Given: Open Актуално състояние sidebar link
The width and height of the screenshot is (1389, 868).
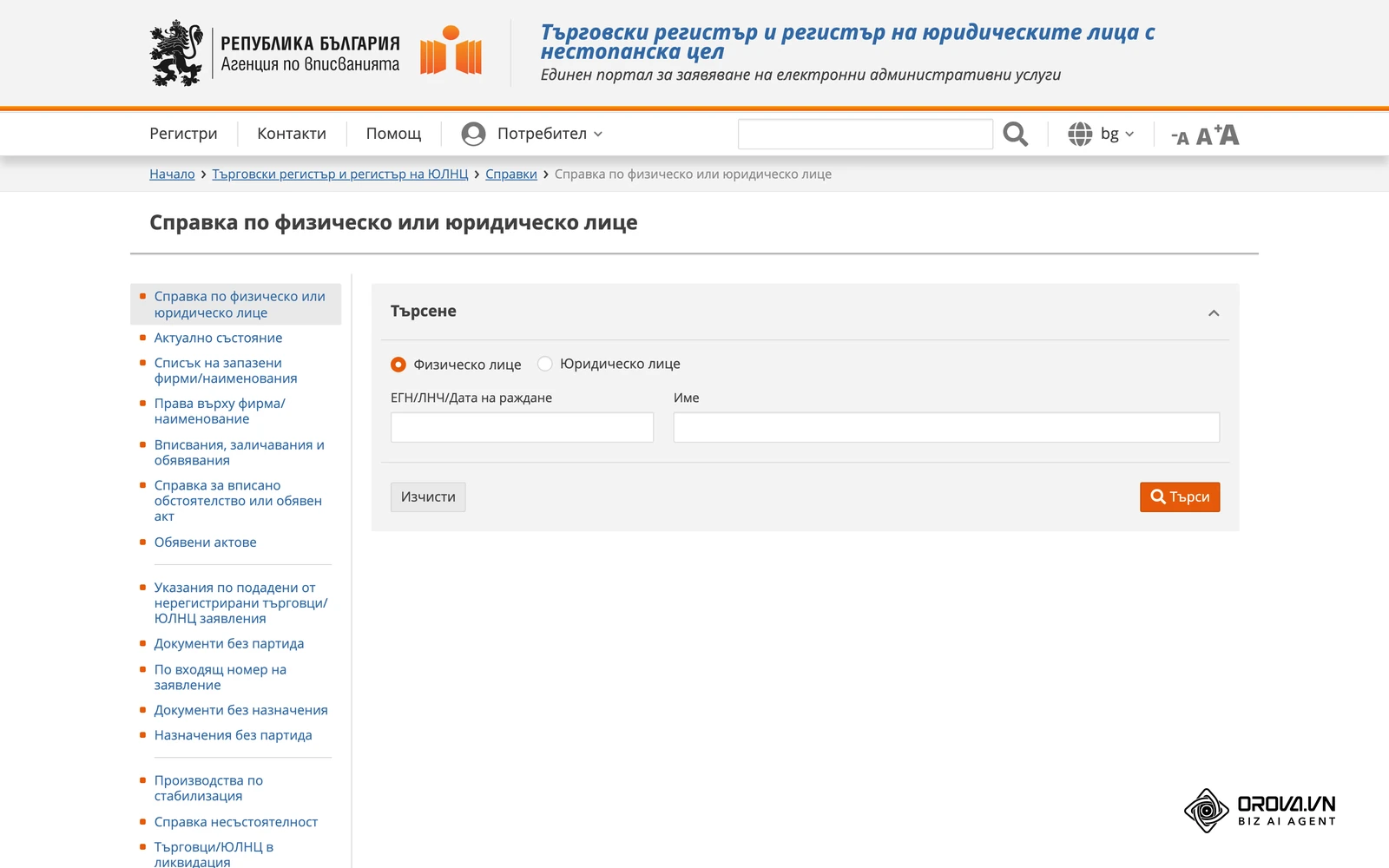Looking at the screenshot, I should point(218,338).
